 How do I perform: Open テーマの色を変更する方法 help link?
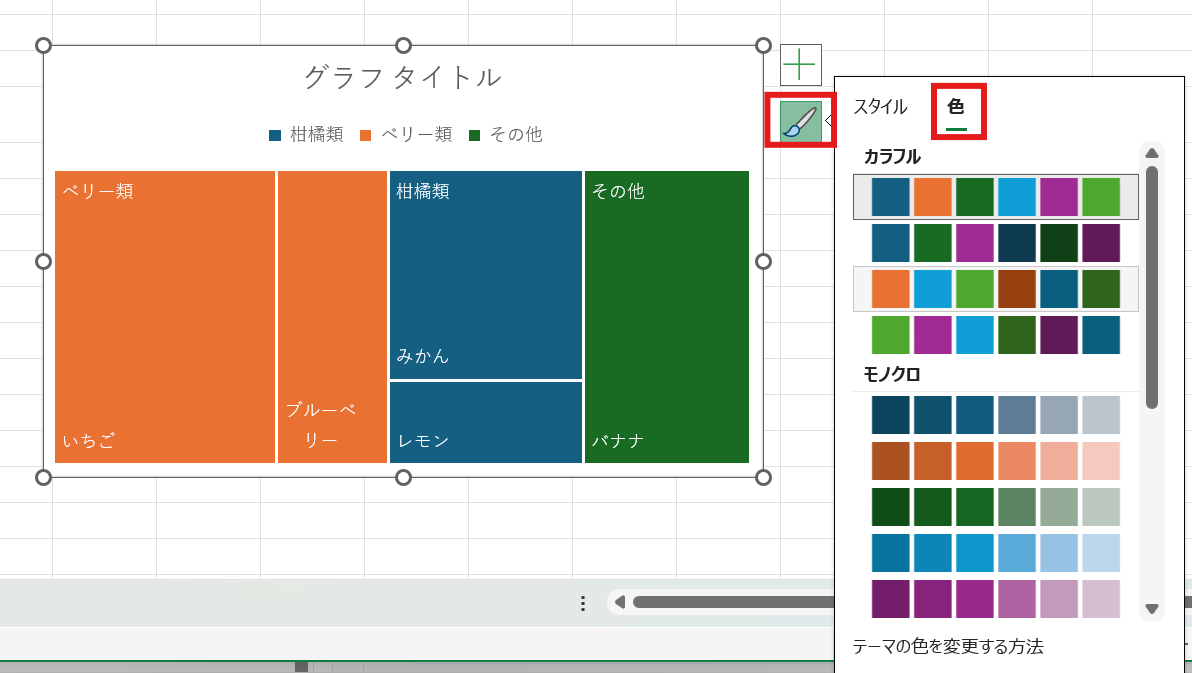point(947,647)
